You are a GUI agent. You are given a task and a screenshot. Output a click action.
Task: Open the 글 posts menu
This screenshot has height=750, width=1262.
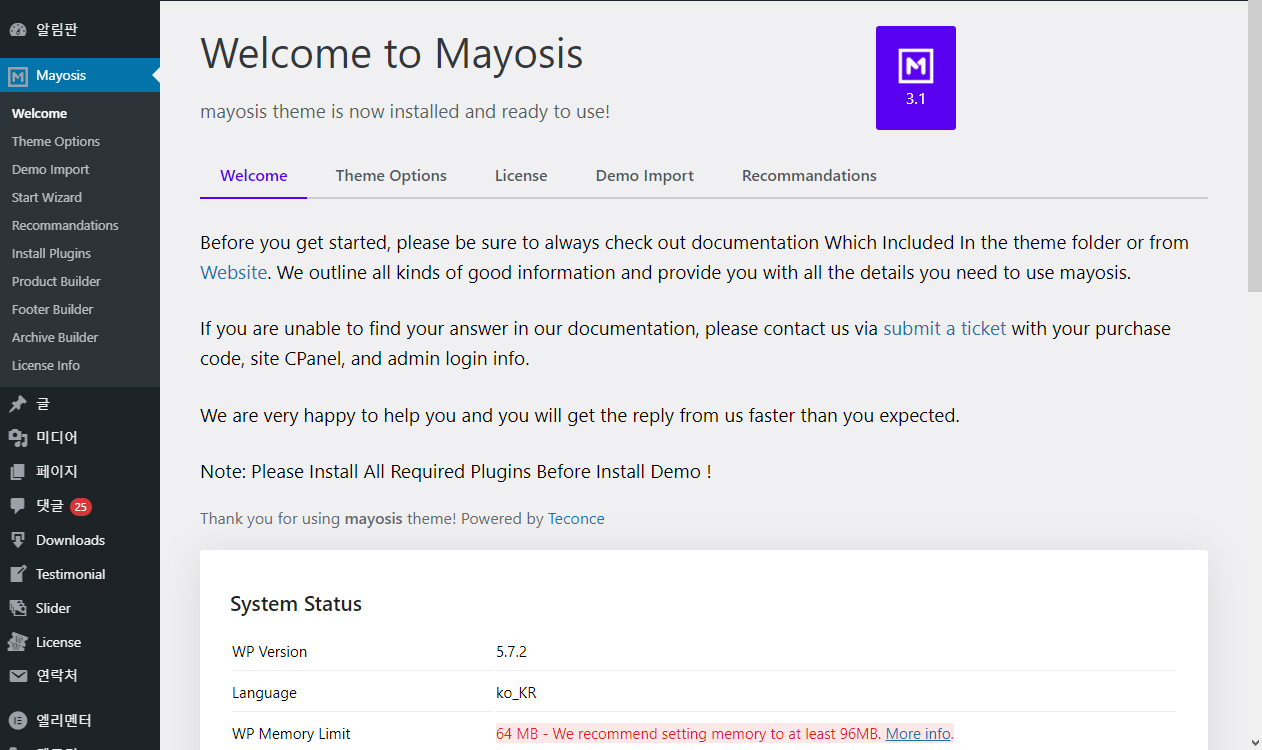click(x=80, y=404)
